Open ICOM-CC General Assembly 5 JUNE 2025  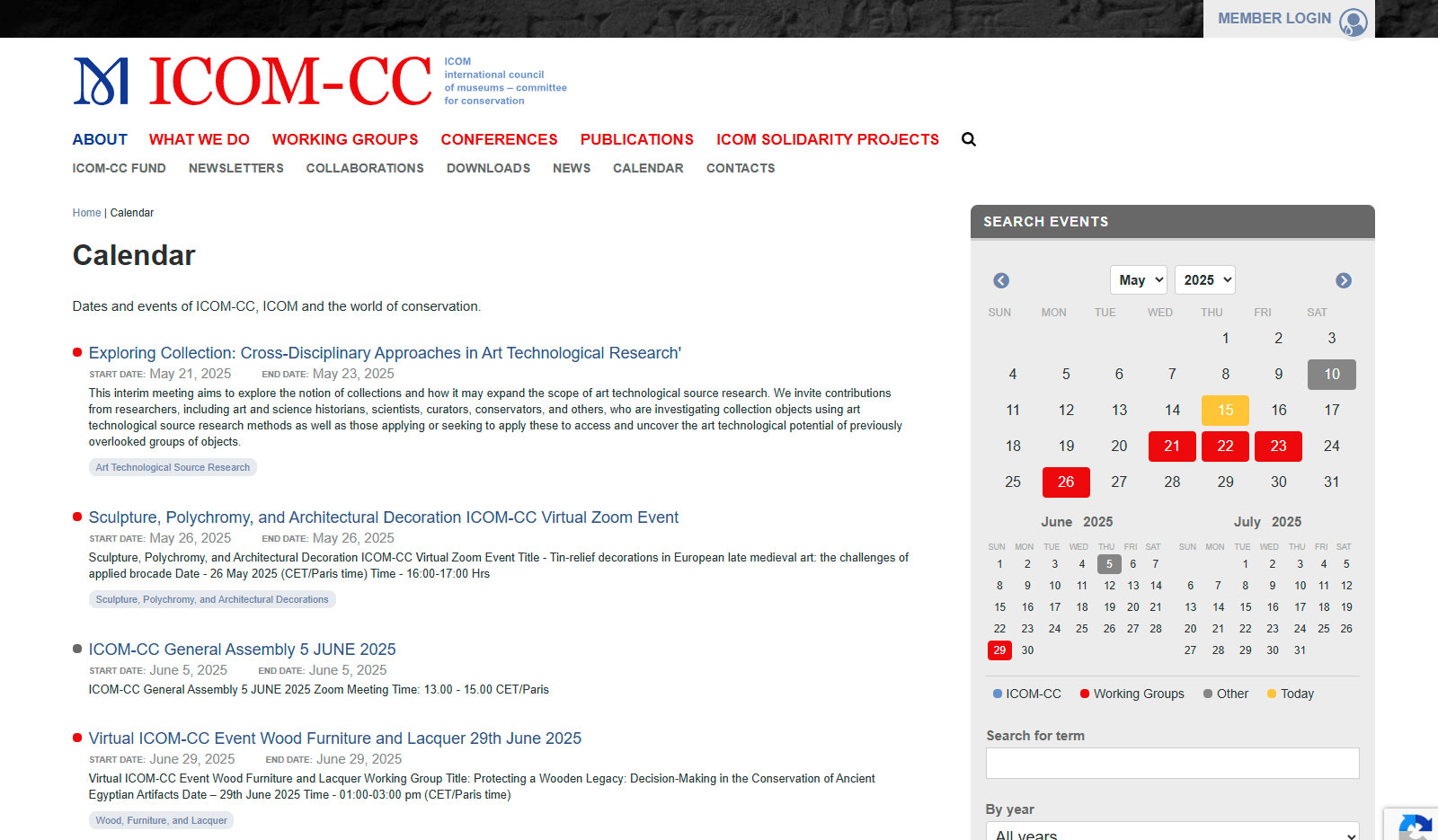pyautogui.click(x=242, y=650)
